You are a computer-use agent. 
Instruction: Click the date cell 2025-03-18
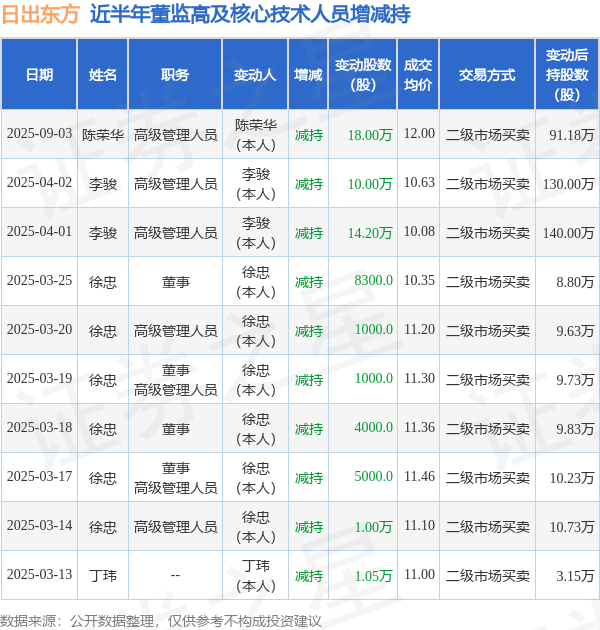click(39, 428)
